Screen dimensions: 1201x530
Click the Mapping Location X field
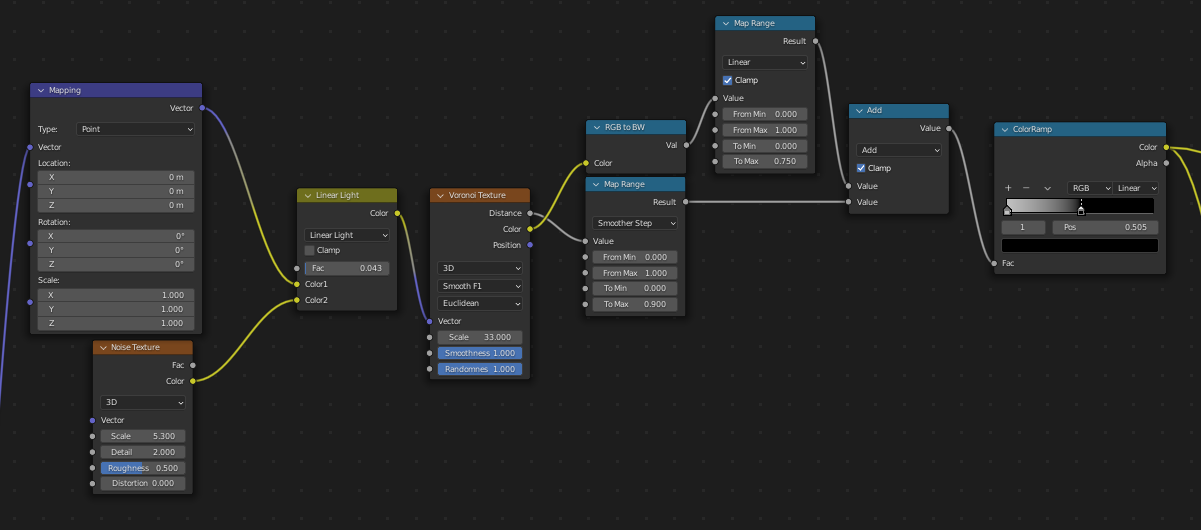coord(116,177)
